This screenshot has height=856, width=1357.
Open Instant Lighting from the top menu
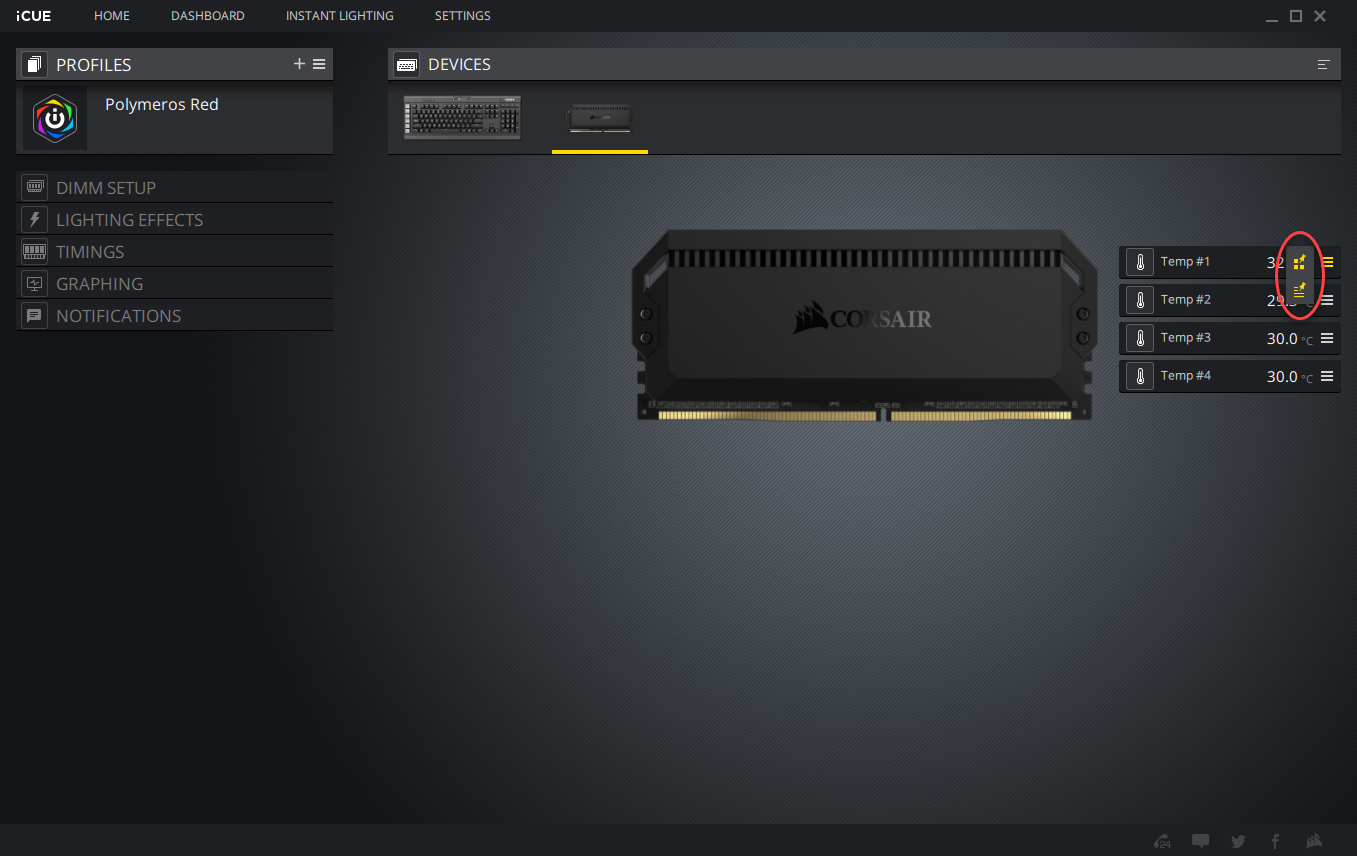(x=339, y=16)
